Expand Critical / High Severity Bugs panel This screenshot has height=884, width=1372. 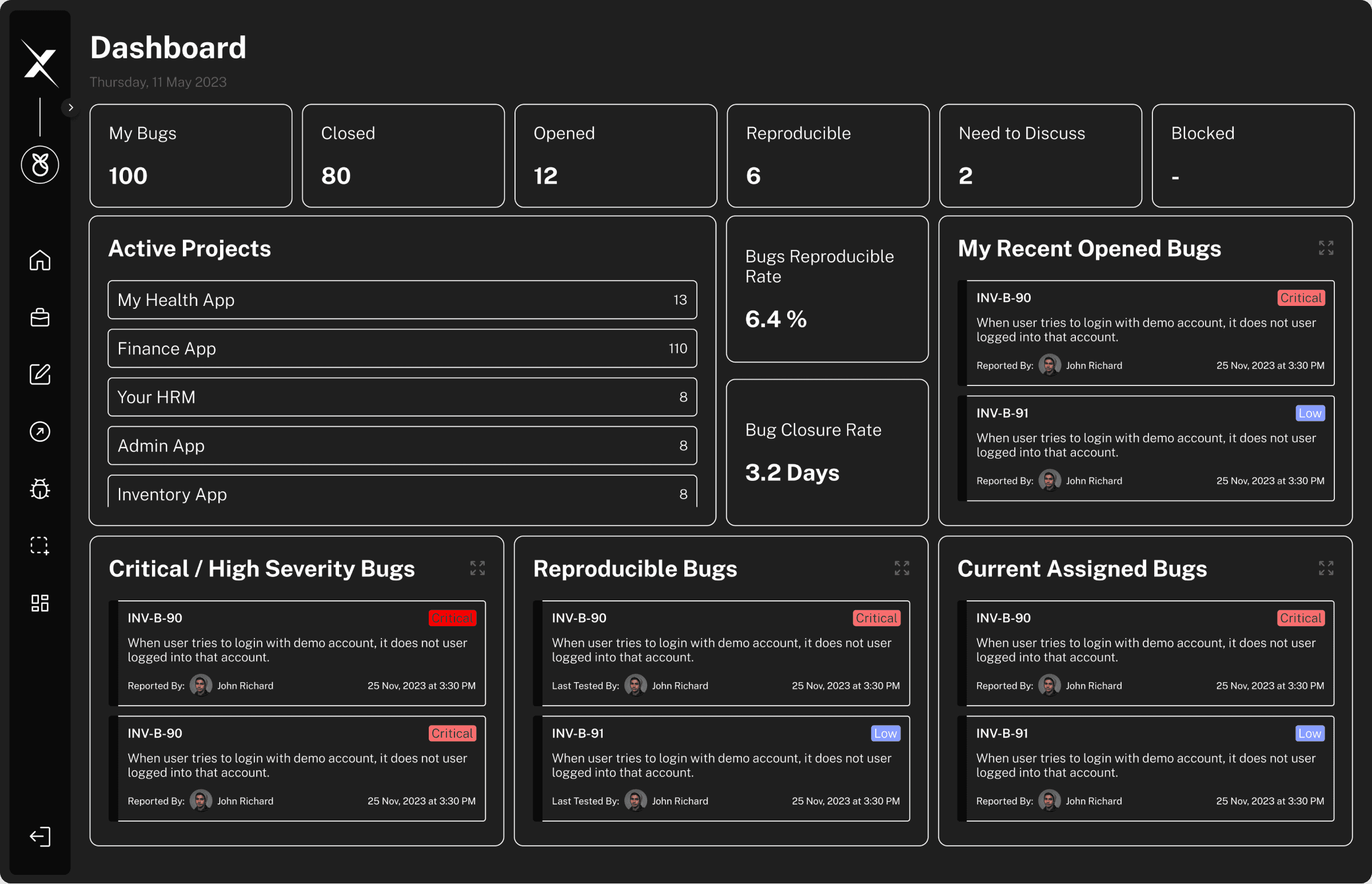tap(477, 568)
